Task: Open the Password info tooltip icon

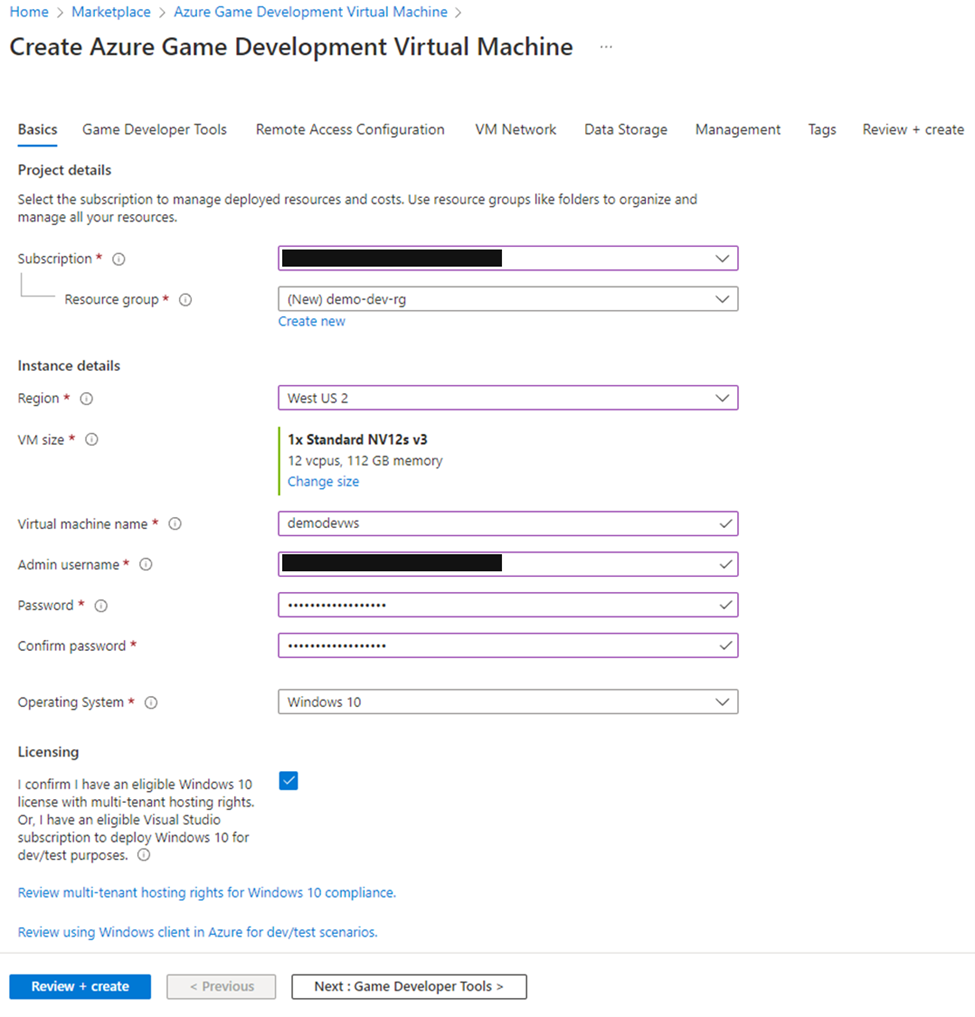Action: (100, 605)
